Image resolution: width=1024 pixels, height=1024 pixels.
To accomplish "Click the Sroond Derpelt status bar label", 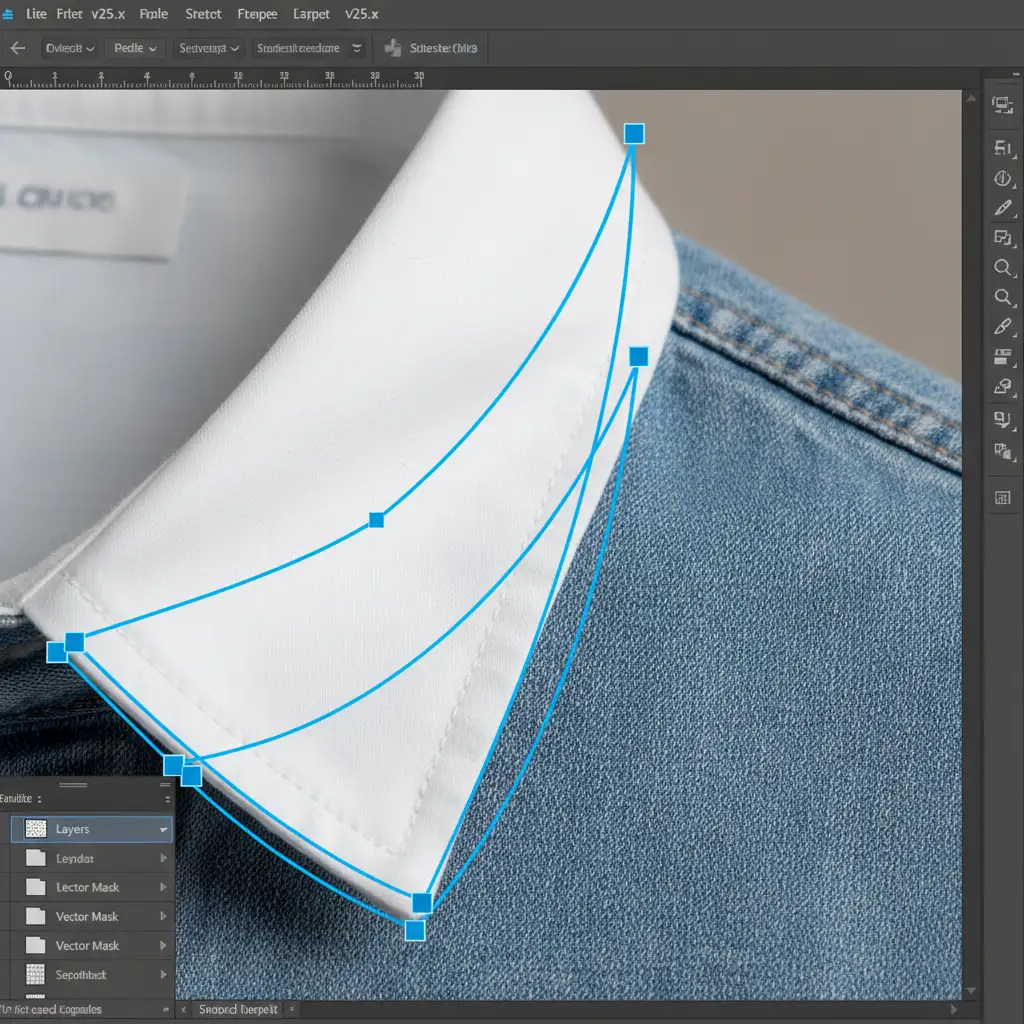I will coord(239,1010).
